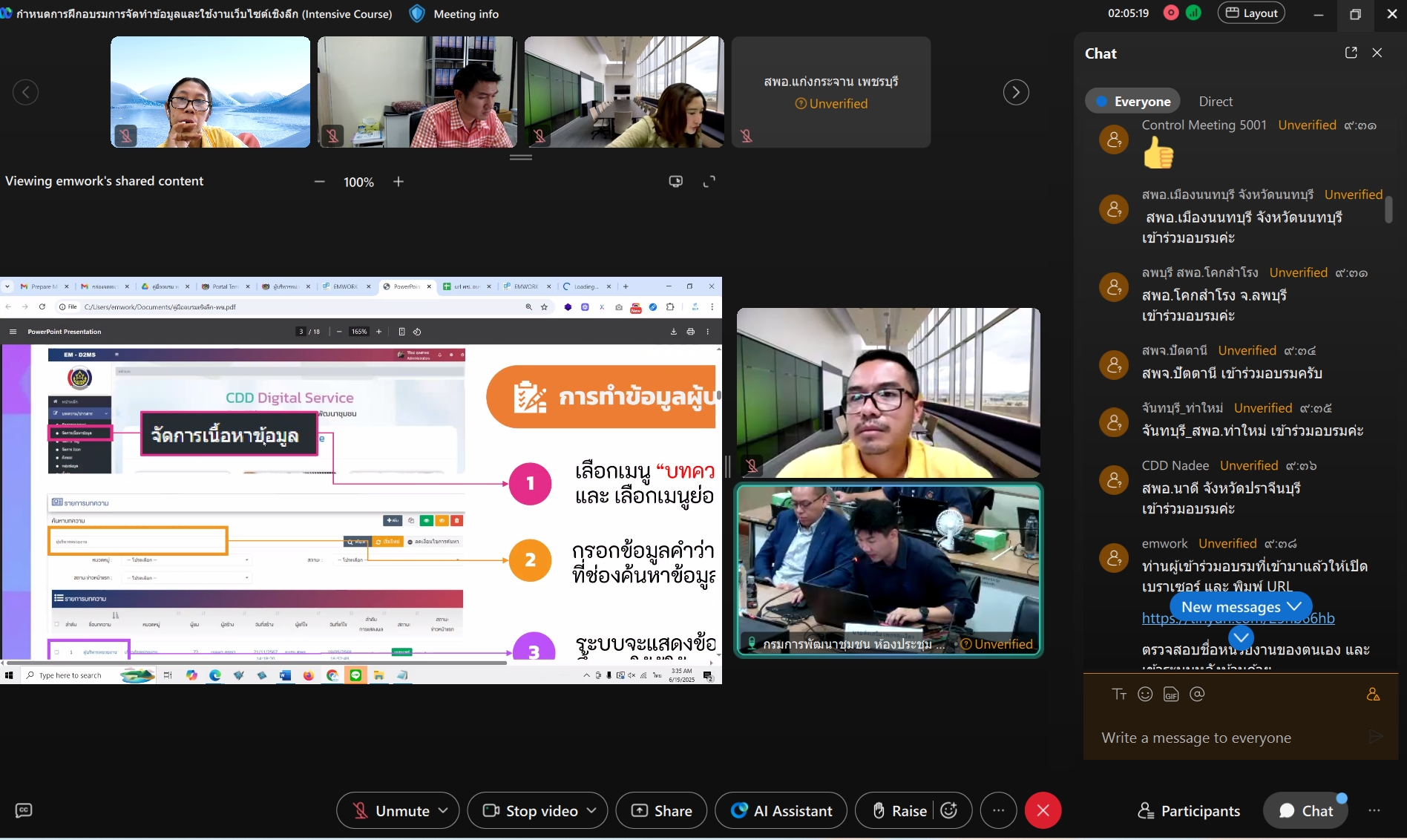Send the chat message
The height and width of the screenshot is (840, 1407).
(1376, 737)
